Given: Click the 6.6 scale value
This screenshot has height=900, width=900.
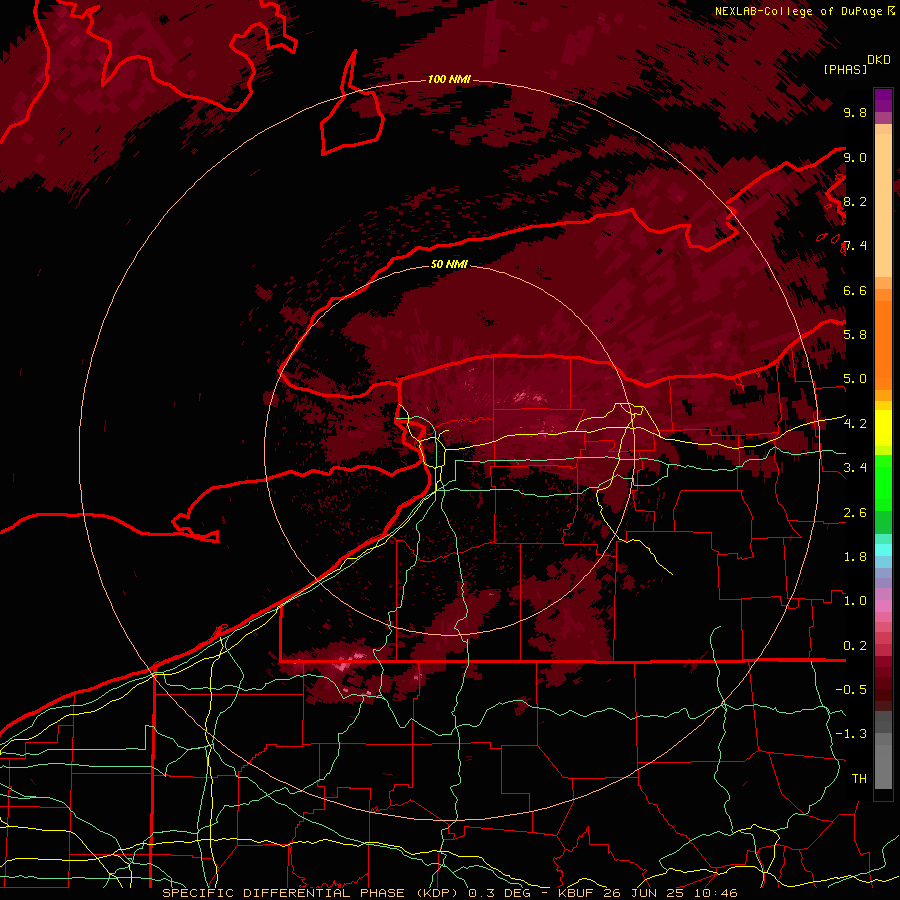Looking at the screenshot, I should pos(855,290).
